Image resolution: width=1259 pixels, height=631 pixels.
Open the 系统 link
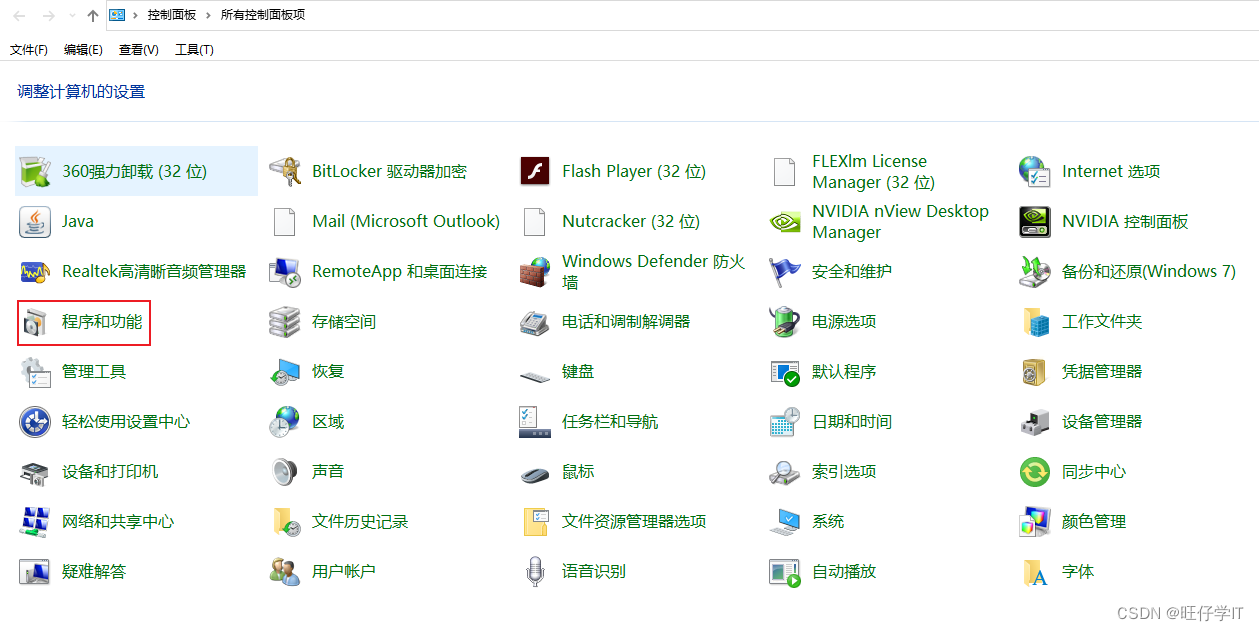click(x=828, y=521)
